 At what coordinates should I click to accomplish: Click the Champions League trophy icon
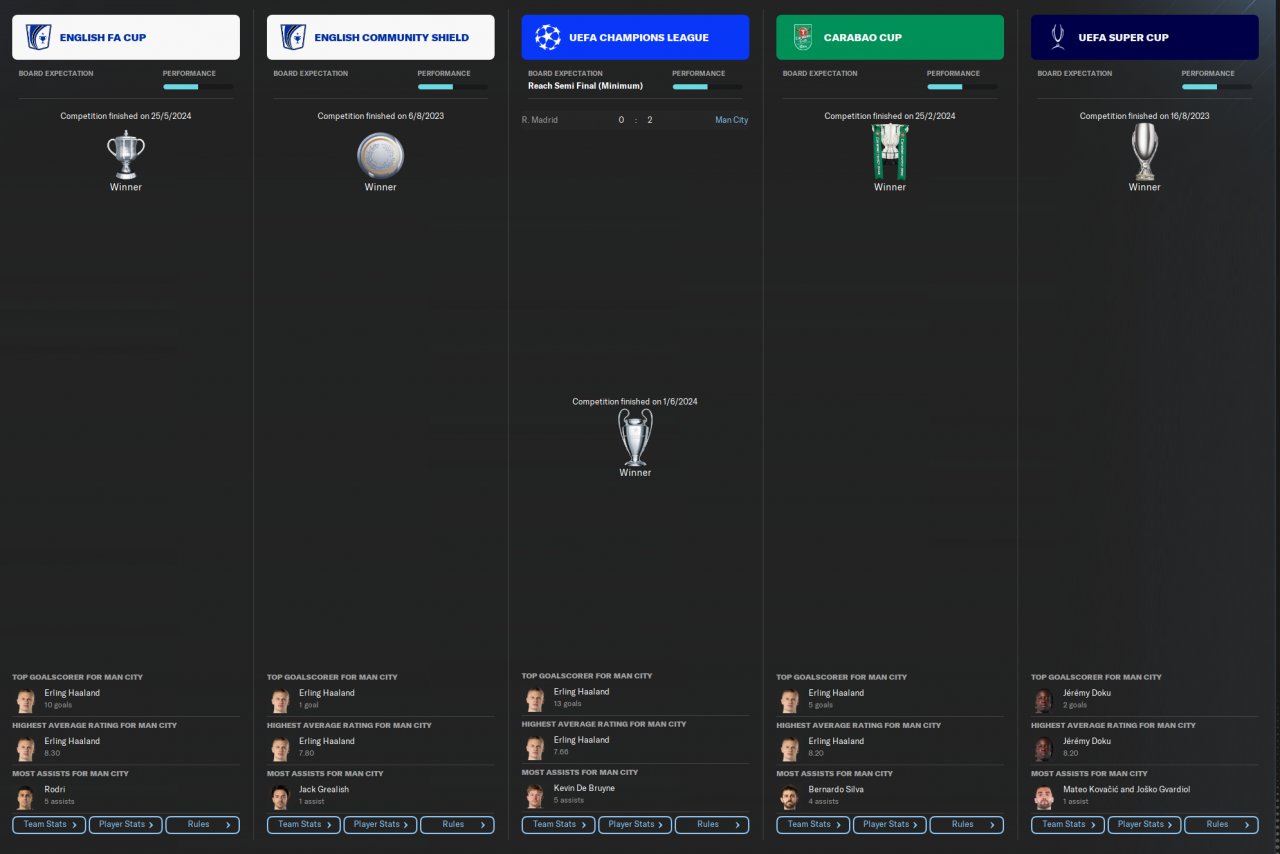point(635,438)
